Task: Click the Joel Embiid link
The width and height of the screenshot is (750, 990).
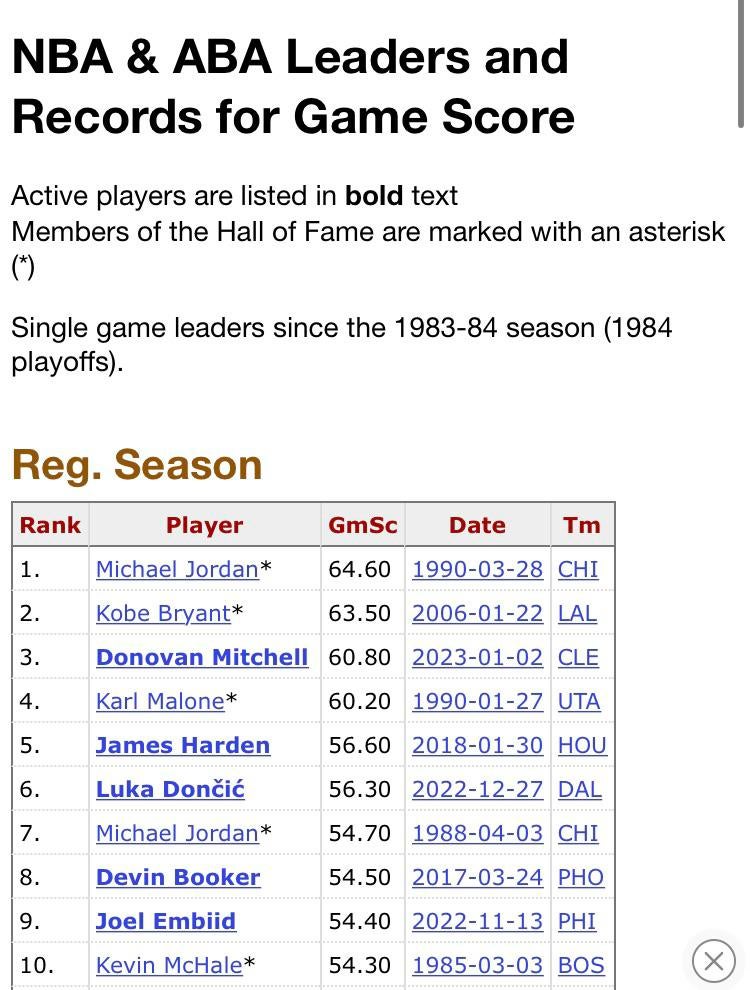Action: (166, 921)
